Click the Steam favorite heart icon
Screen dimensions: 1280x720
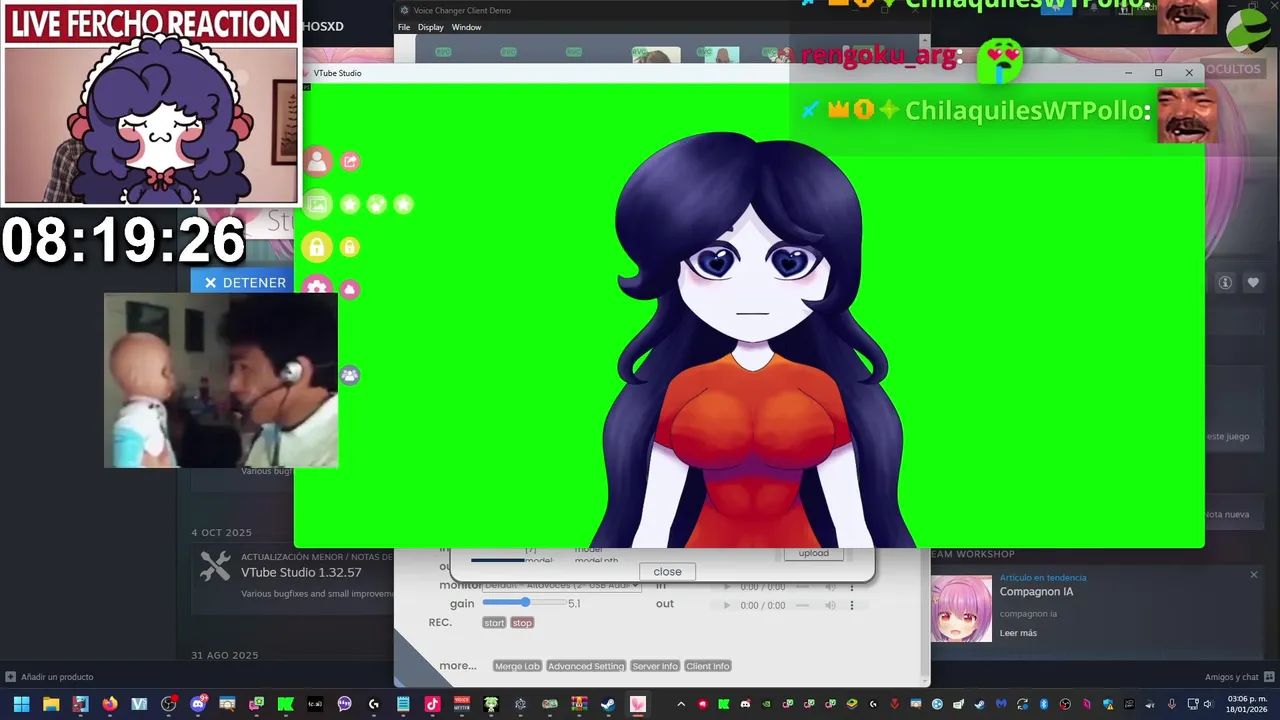pyautogui.click(x=1253, y=283)
